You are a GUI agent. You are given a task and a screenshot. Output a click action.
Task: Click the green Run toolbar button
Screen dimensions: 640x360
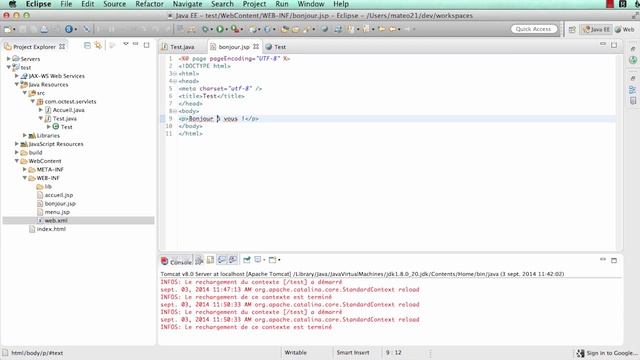(x=220, y=29)
